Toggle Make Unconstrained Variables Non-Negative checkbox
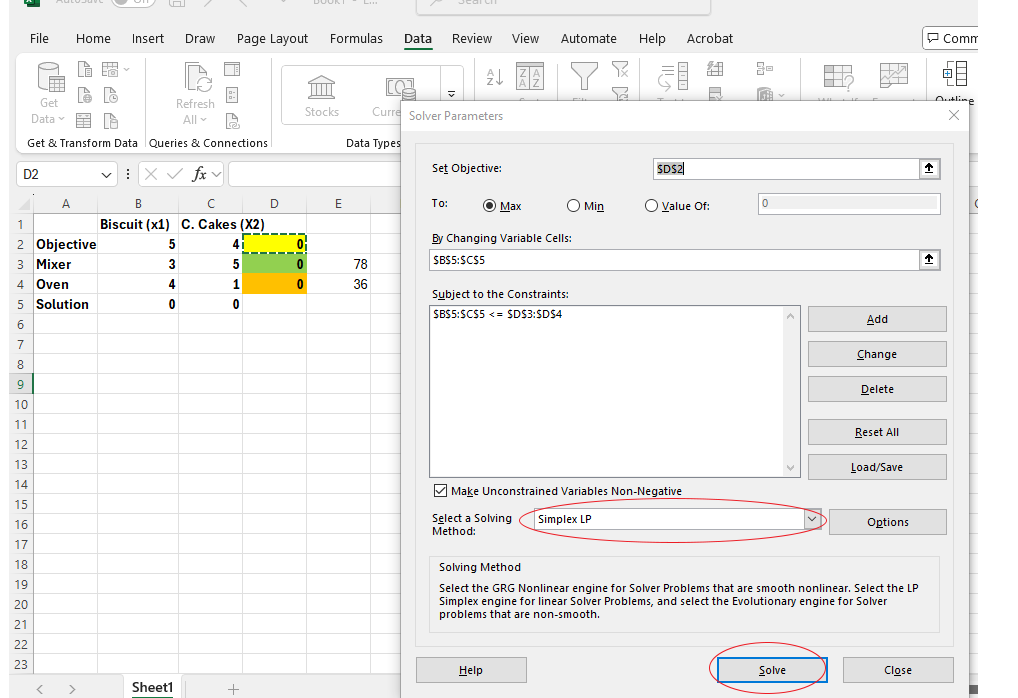 point(440,491)
